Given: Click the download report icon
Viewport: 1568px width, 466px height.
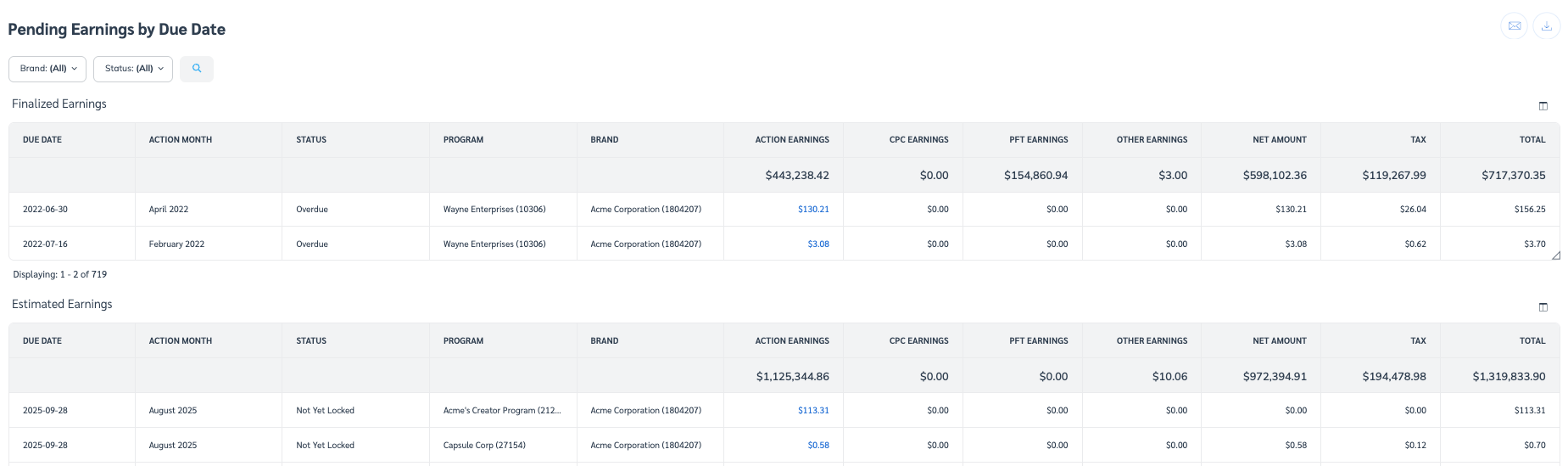Looking at the screenshot, I should (x=1546, y=26).
